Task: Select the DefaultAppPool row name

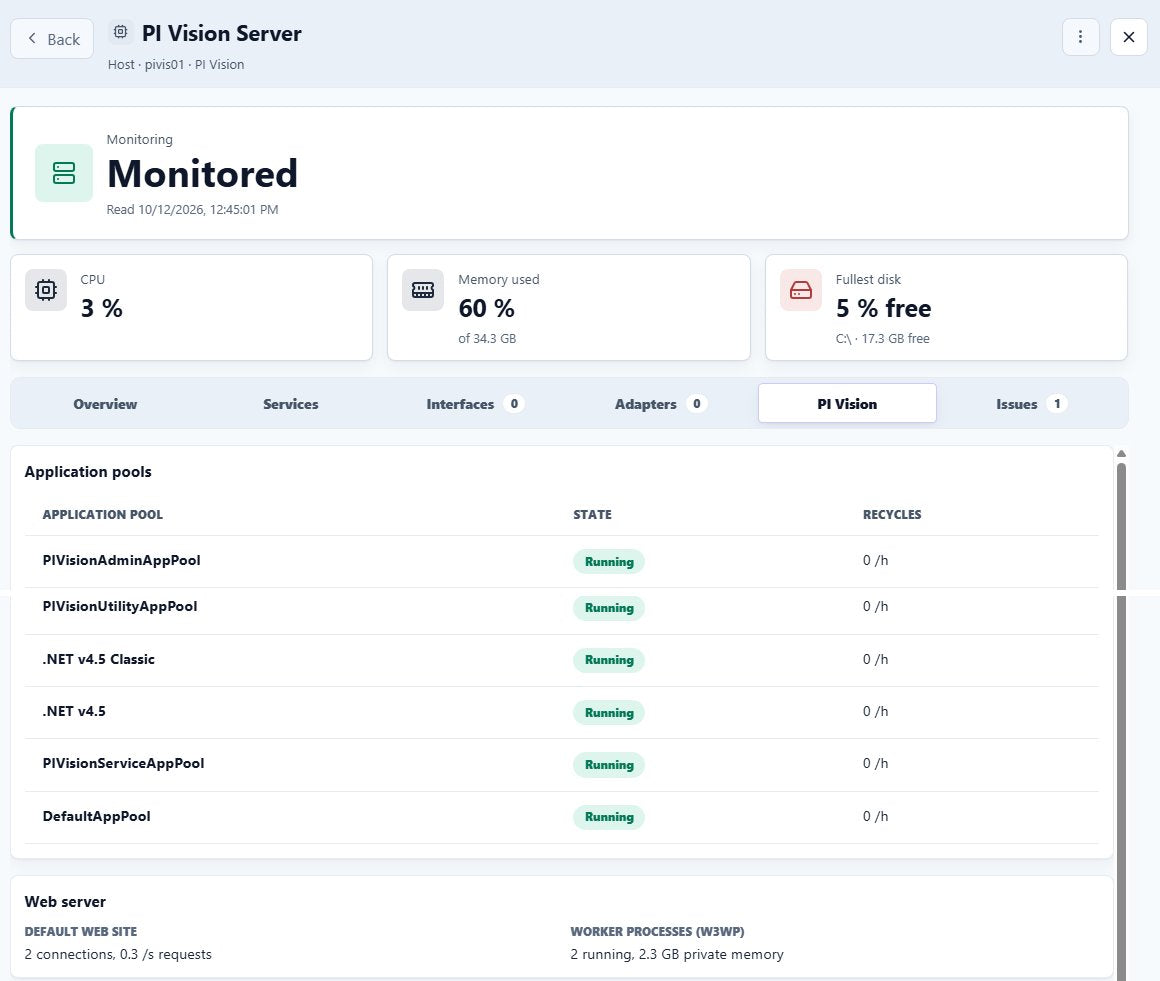Action: click(x=96, y=816)
